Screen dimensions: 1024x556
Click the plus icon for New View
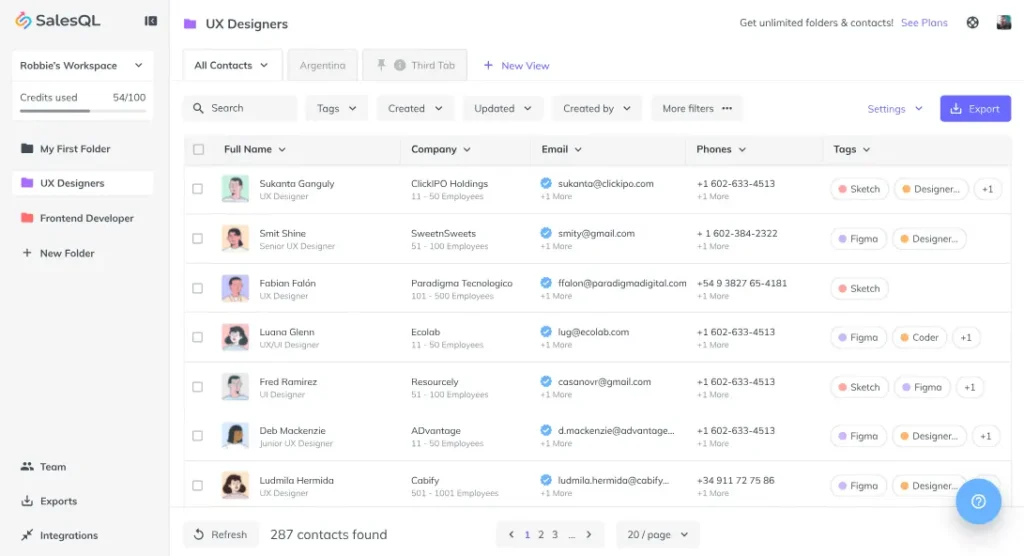tap(488, 65)
